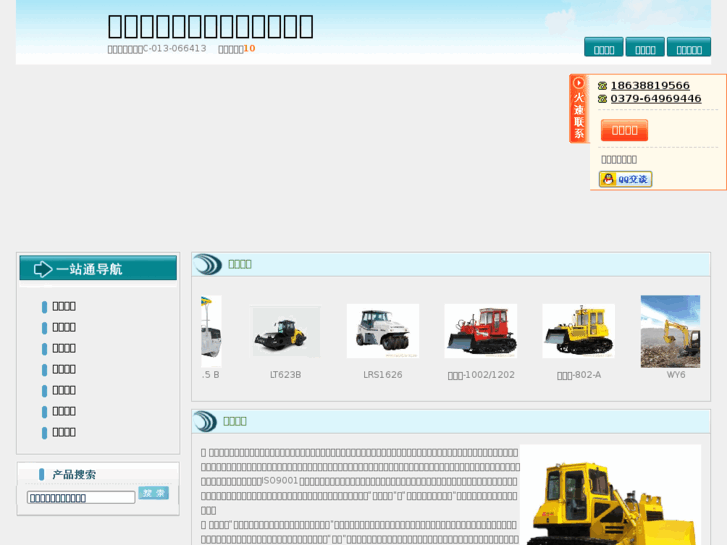Click the telephone icon beside 0379-64969446
Image resolution: width=727 pixels, height=545 pixels.
602,99
